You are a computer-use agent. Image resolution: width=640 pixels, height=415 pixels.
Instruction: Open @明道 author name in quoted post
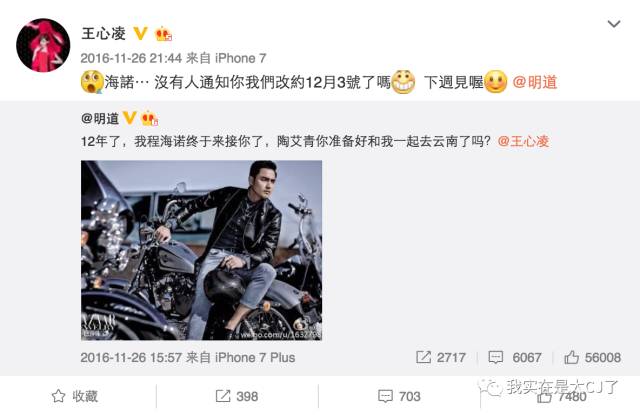pos(100,118)
